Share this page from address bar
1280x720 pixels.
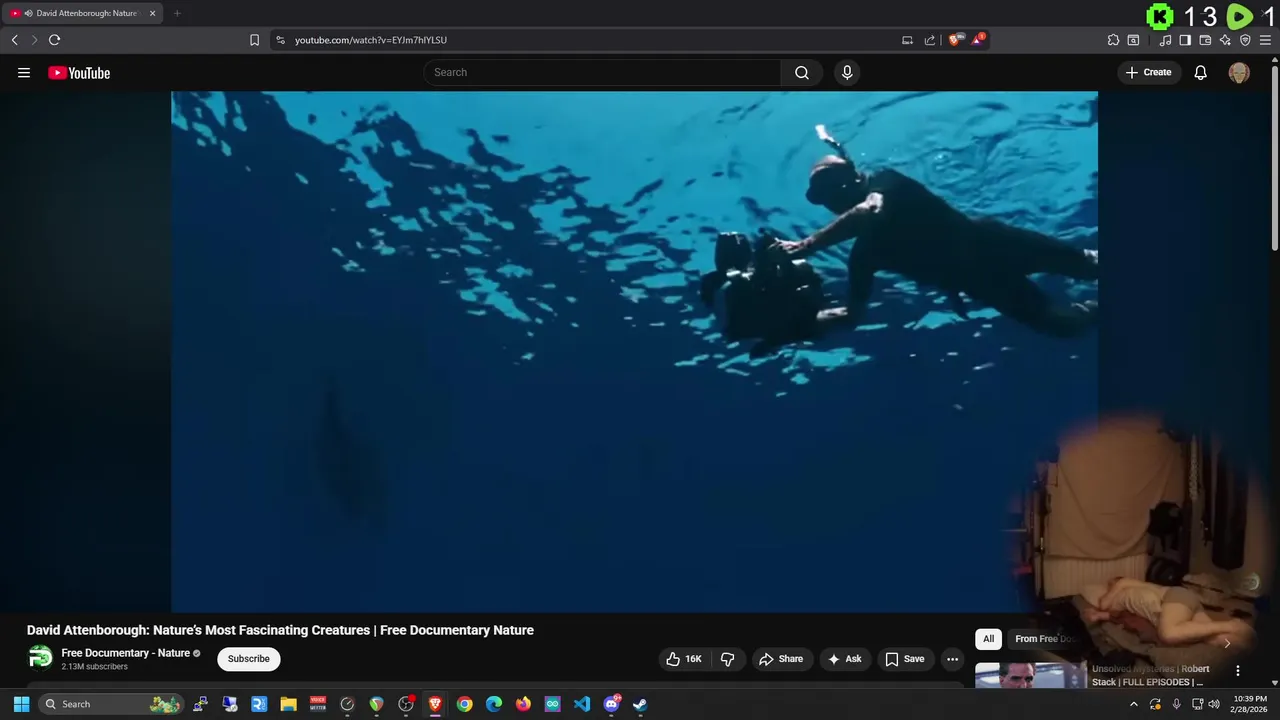tap(930, 40)
